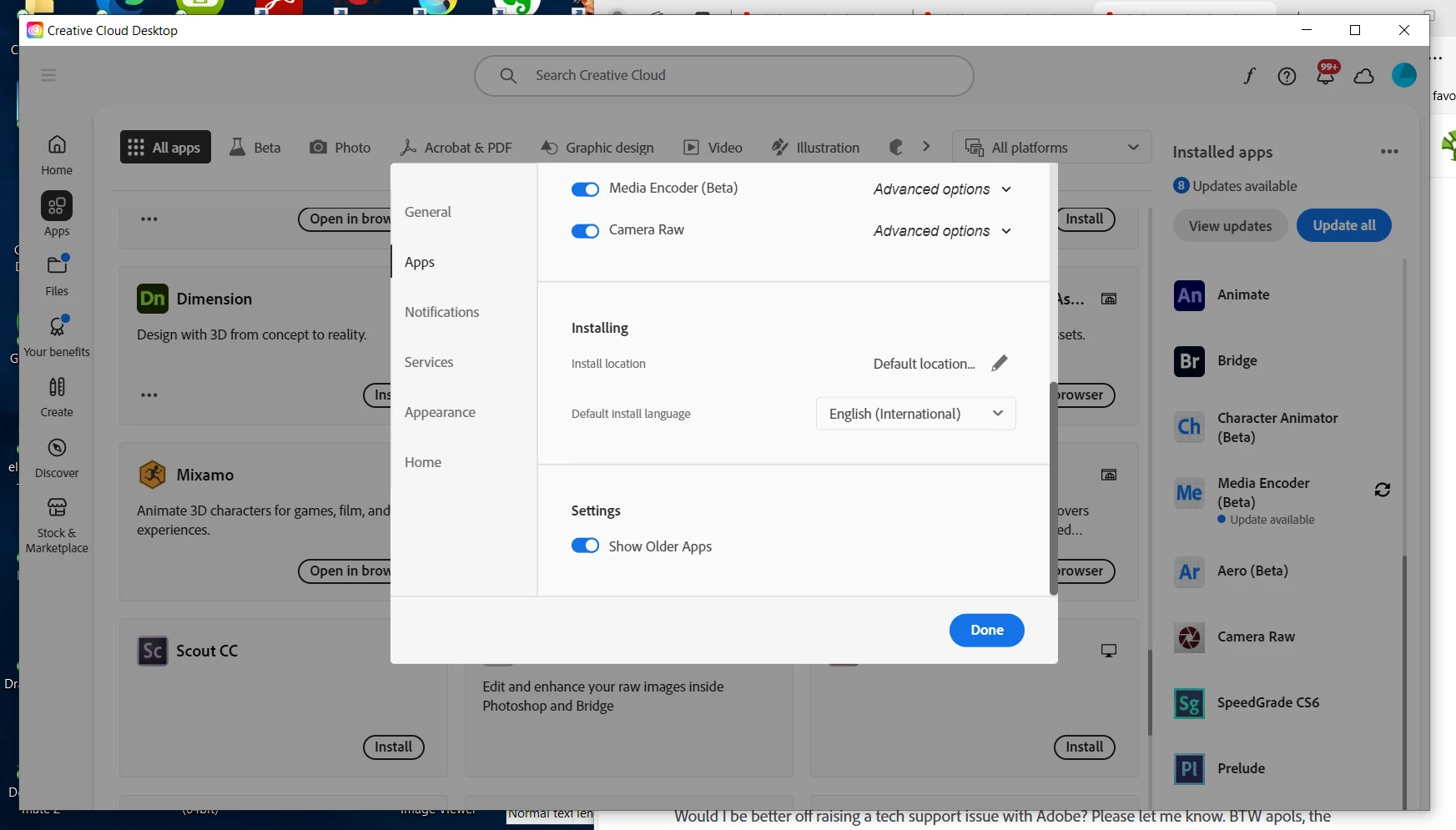
Task: Click the Mixamo app icon
Action: coord(152,475)
